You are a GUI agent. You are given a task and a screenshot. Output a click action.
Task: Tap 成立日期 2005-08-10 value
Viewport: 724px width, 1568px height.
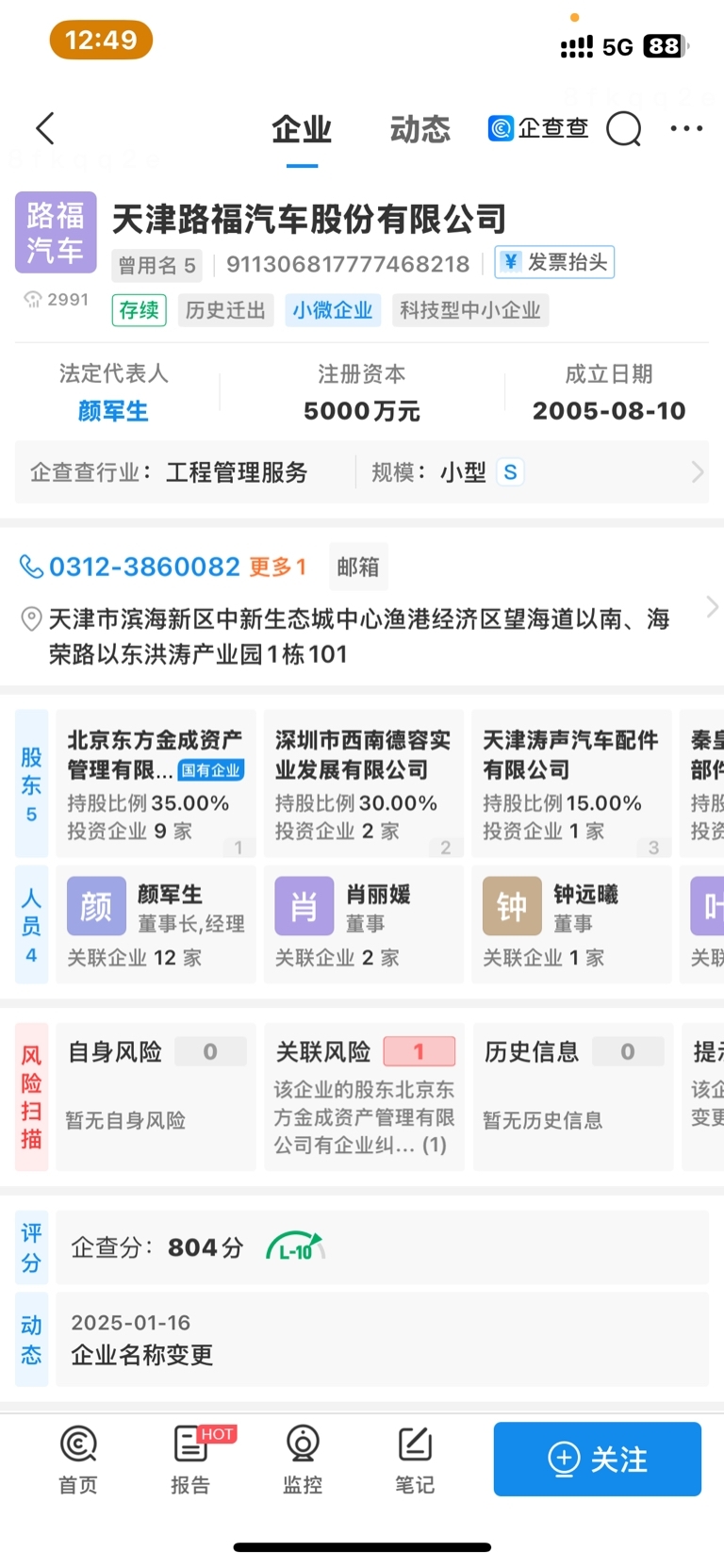pos(609,411)
